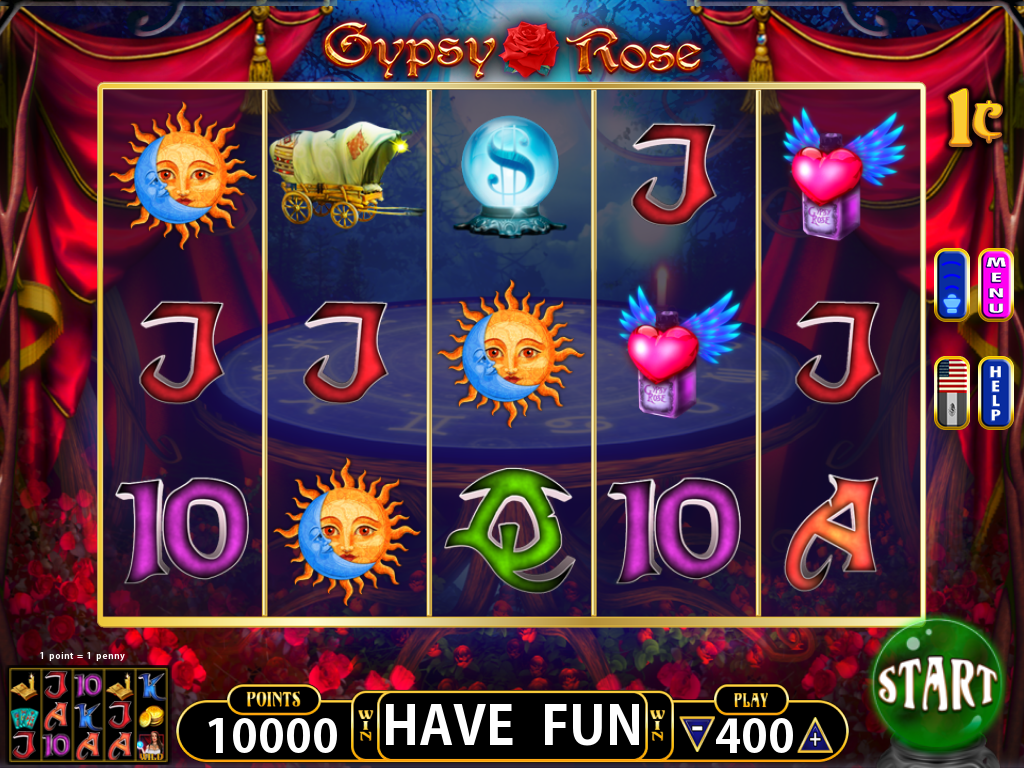Select the 1¢ denomination indicator
The image size is (1024, 768).
pos(974,118)
